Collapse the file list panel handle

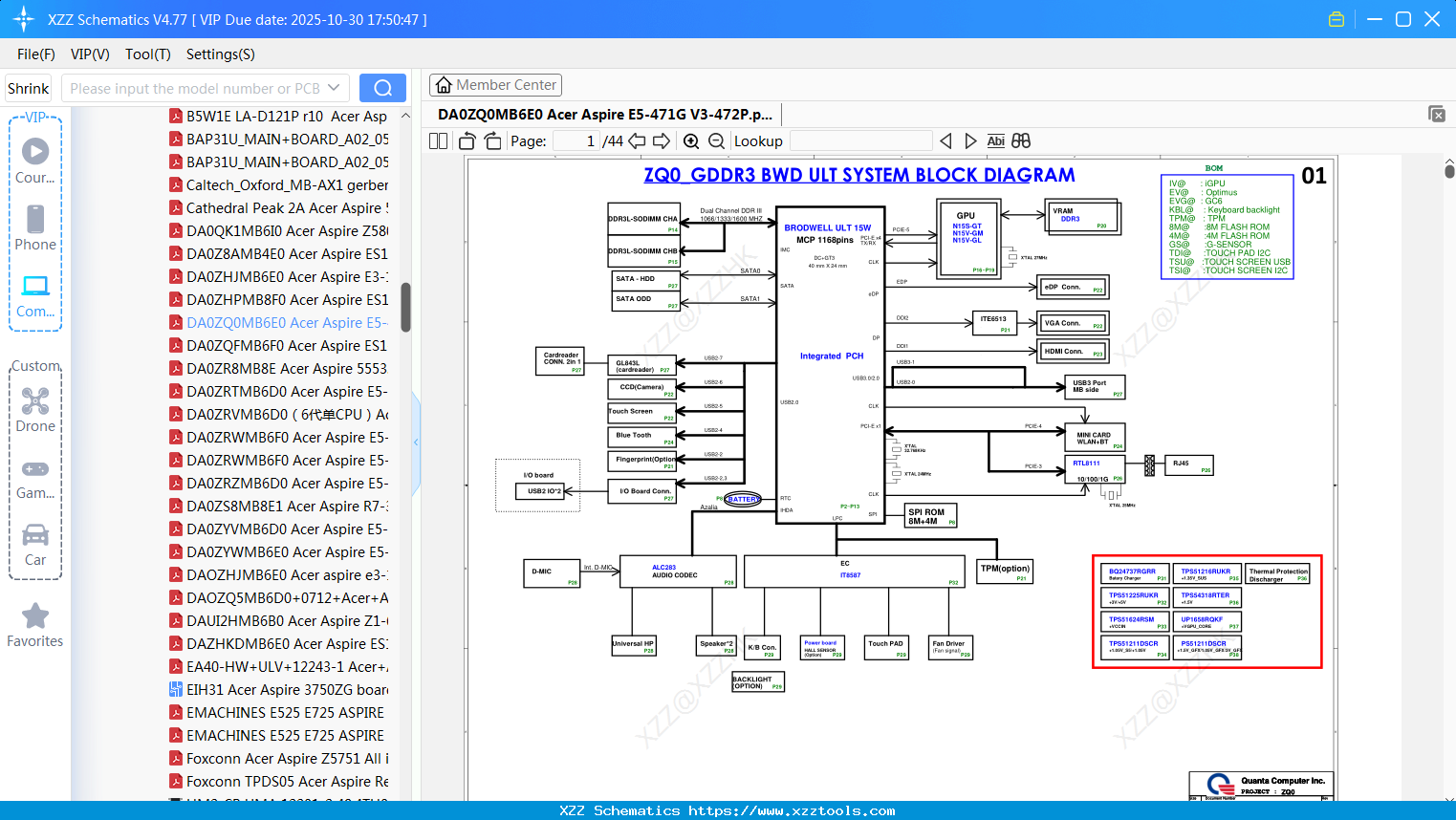coord(416,442)
